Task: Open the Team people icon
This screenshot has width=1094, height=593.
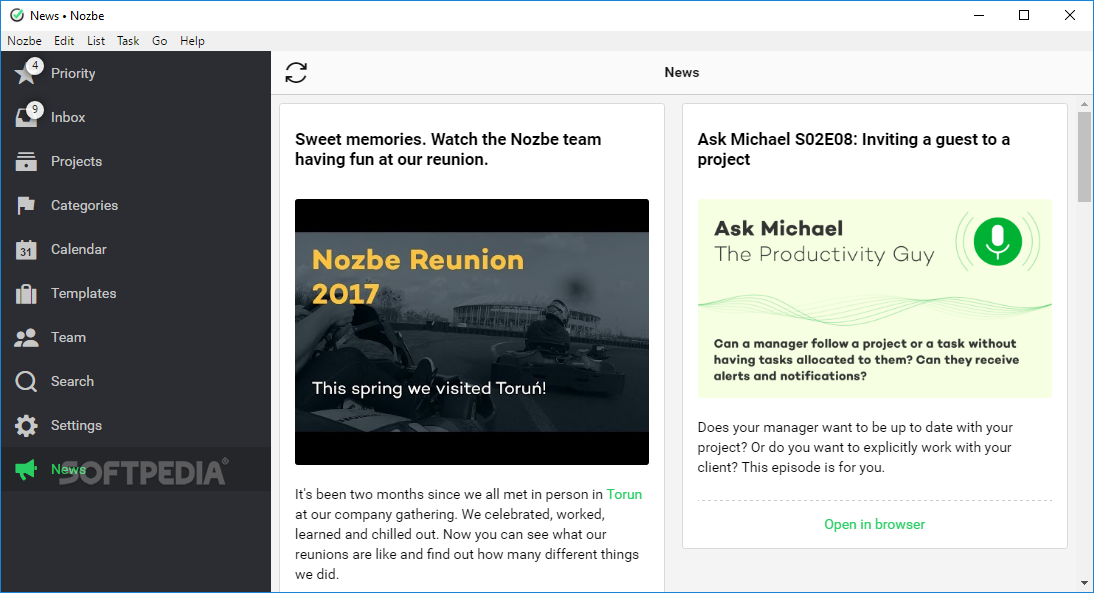Action: [x=26, y=338]
